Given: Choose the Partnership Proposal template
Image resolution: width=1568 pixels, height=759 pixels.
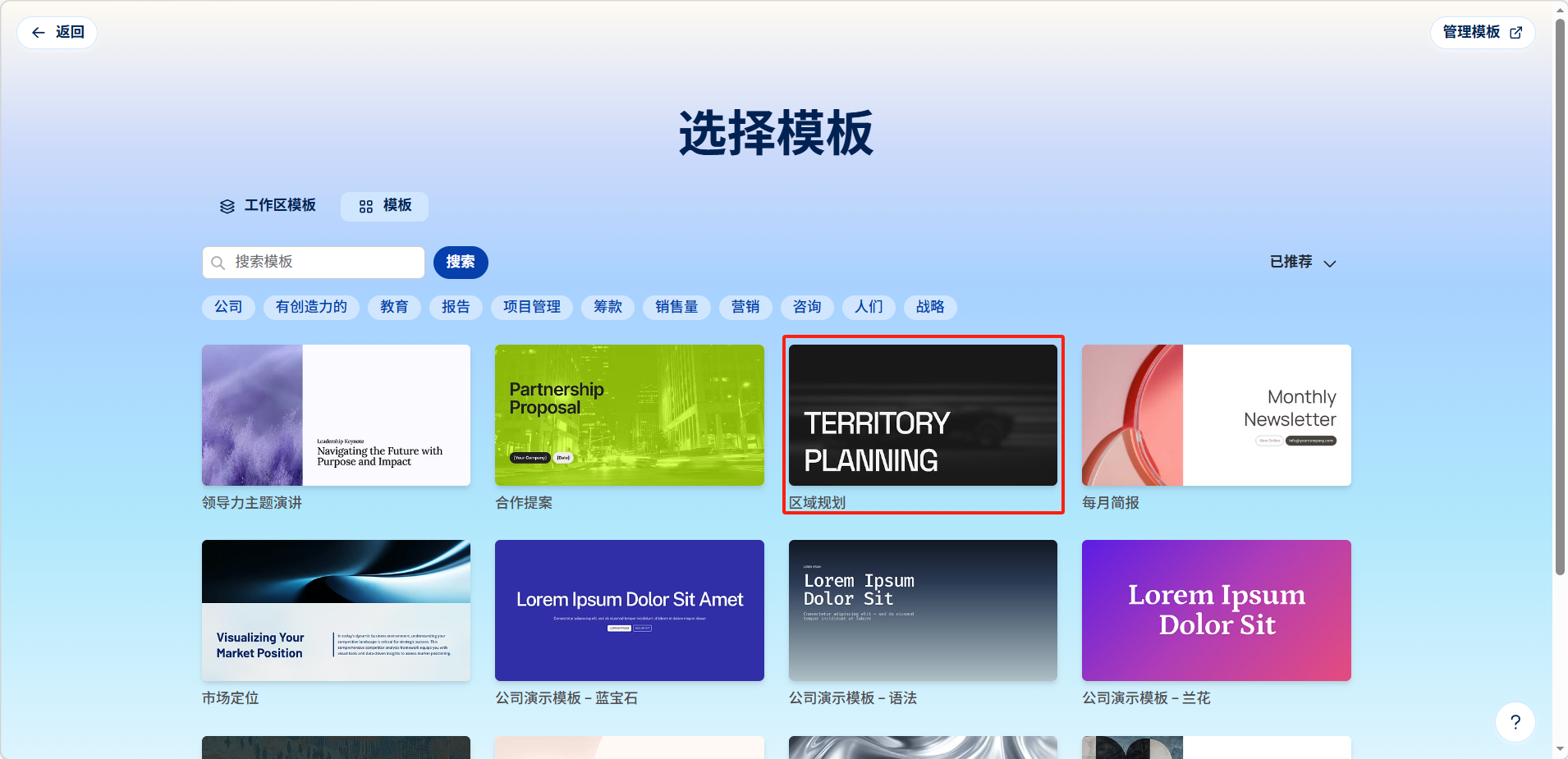Looking at the screenshot, I should [x=629, y=415].
